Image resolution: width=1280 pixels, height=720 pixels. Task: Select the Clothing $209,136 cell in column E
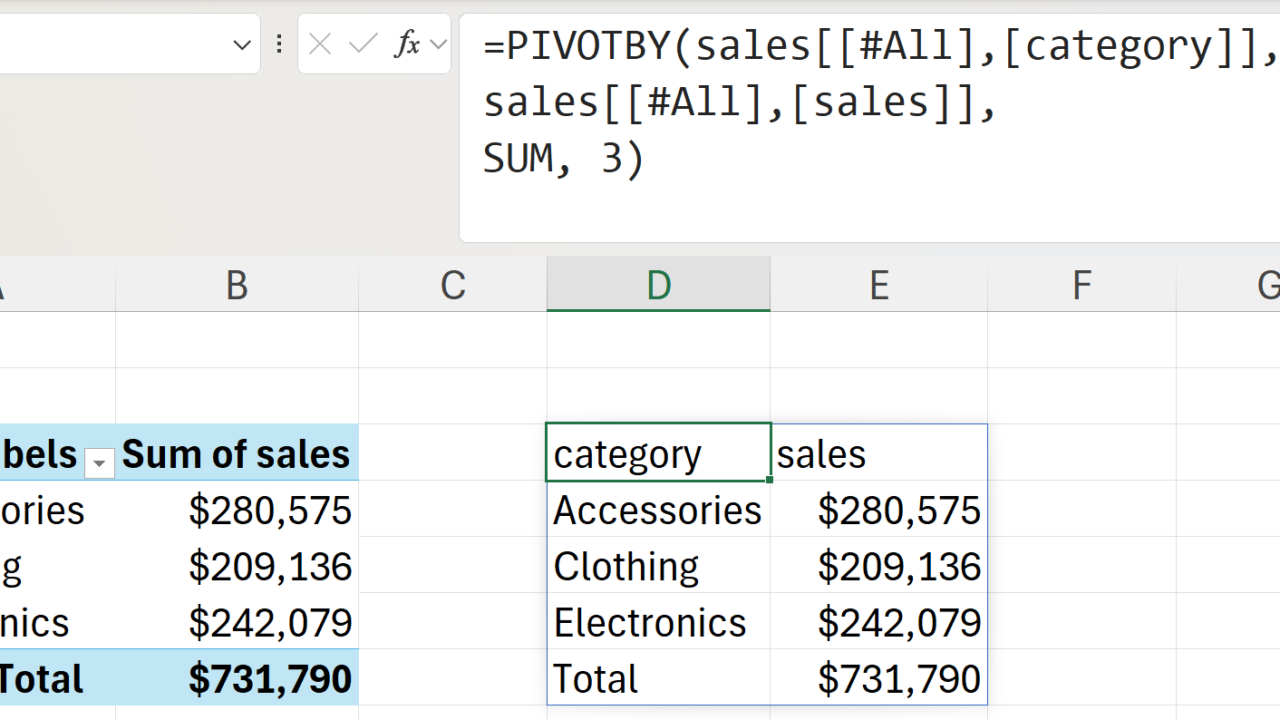pyautogui.click(x=878, y=567)
